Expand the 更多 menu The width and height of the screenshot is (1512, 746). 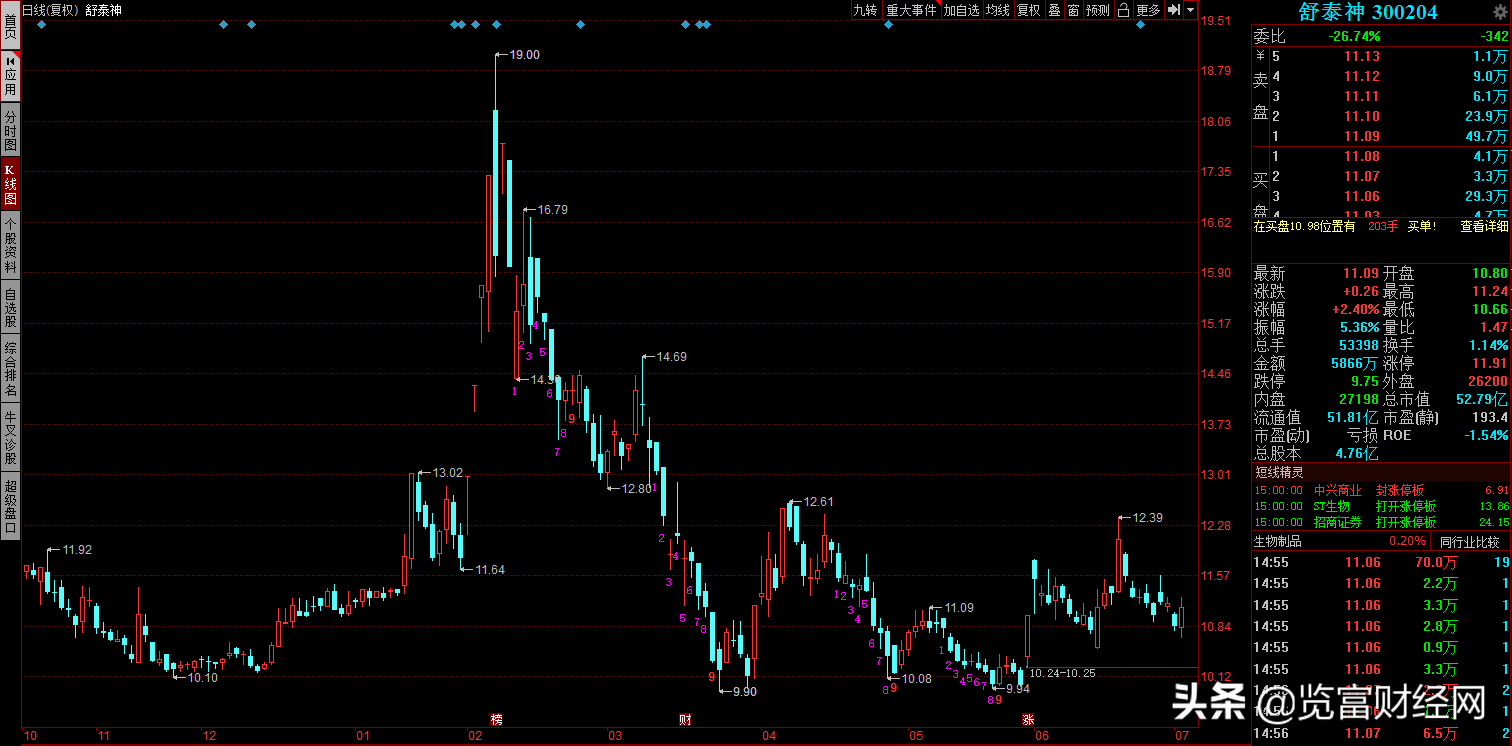click(1148, 10)
